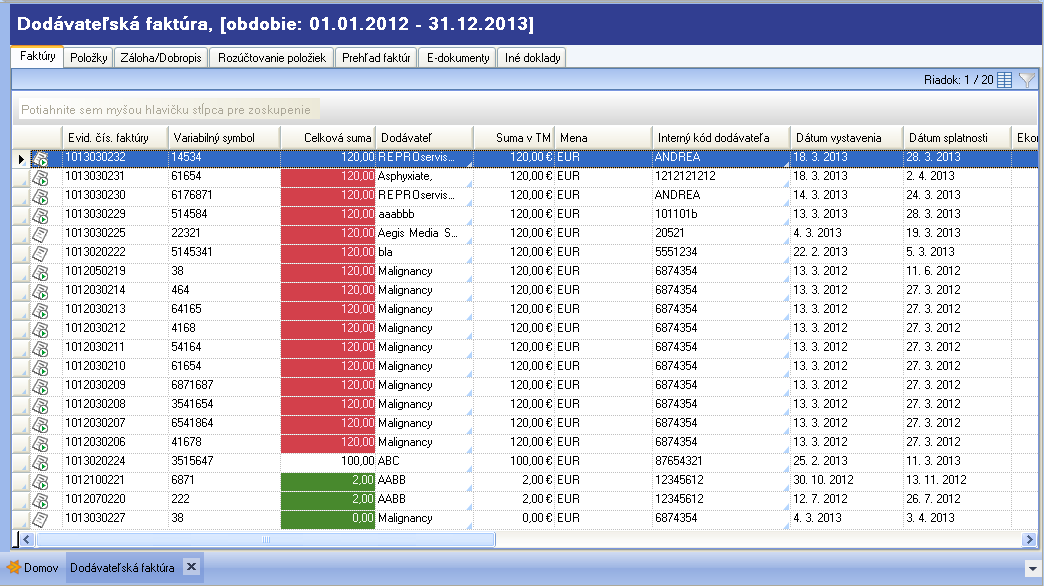Open the tab list dropdown arrow at bottom right
This screenshot has height=586, width=1044.
[1031, 569]
